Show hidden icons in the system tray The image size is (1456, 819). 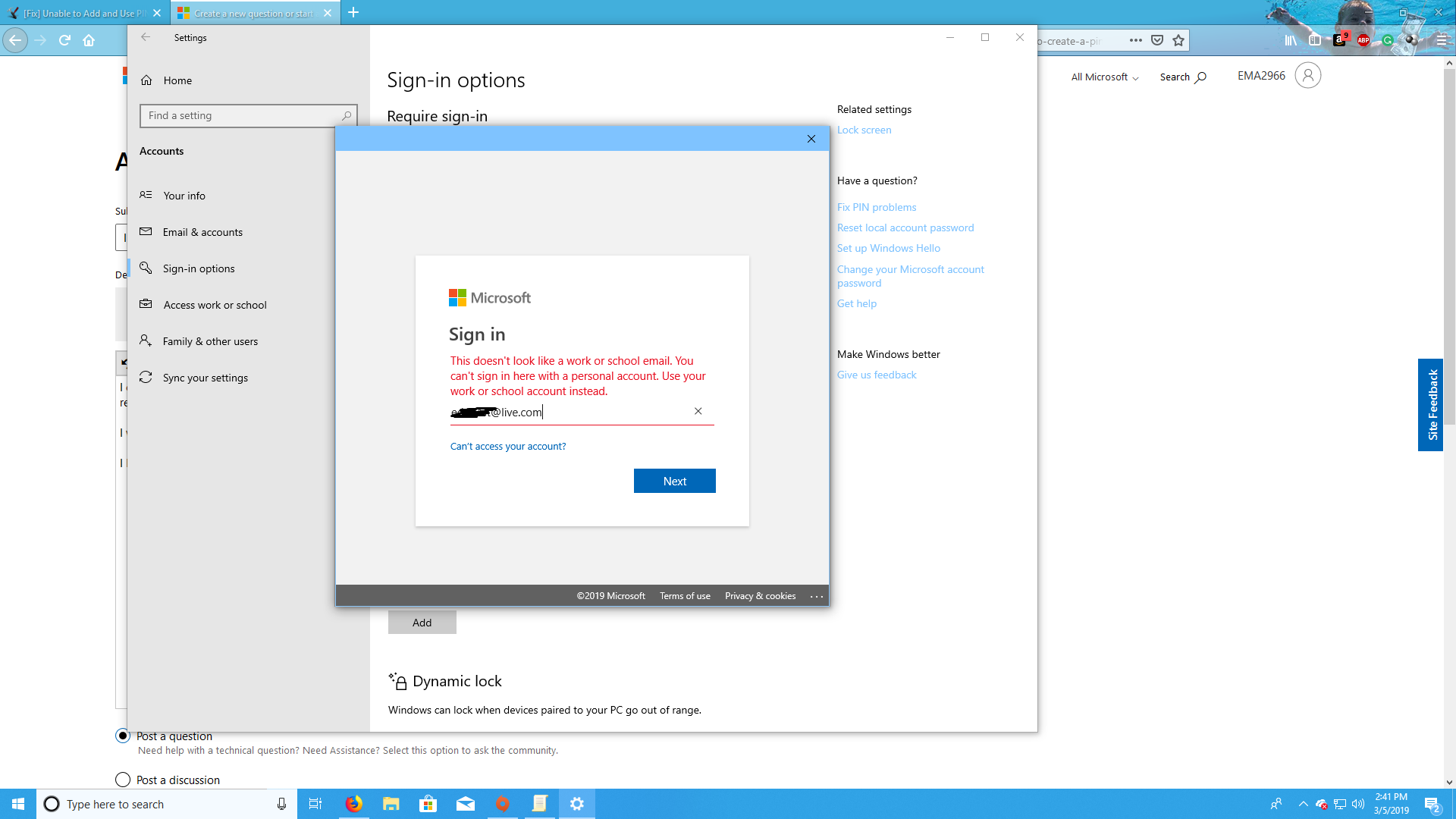coord(1303,803)
